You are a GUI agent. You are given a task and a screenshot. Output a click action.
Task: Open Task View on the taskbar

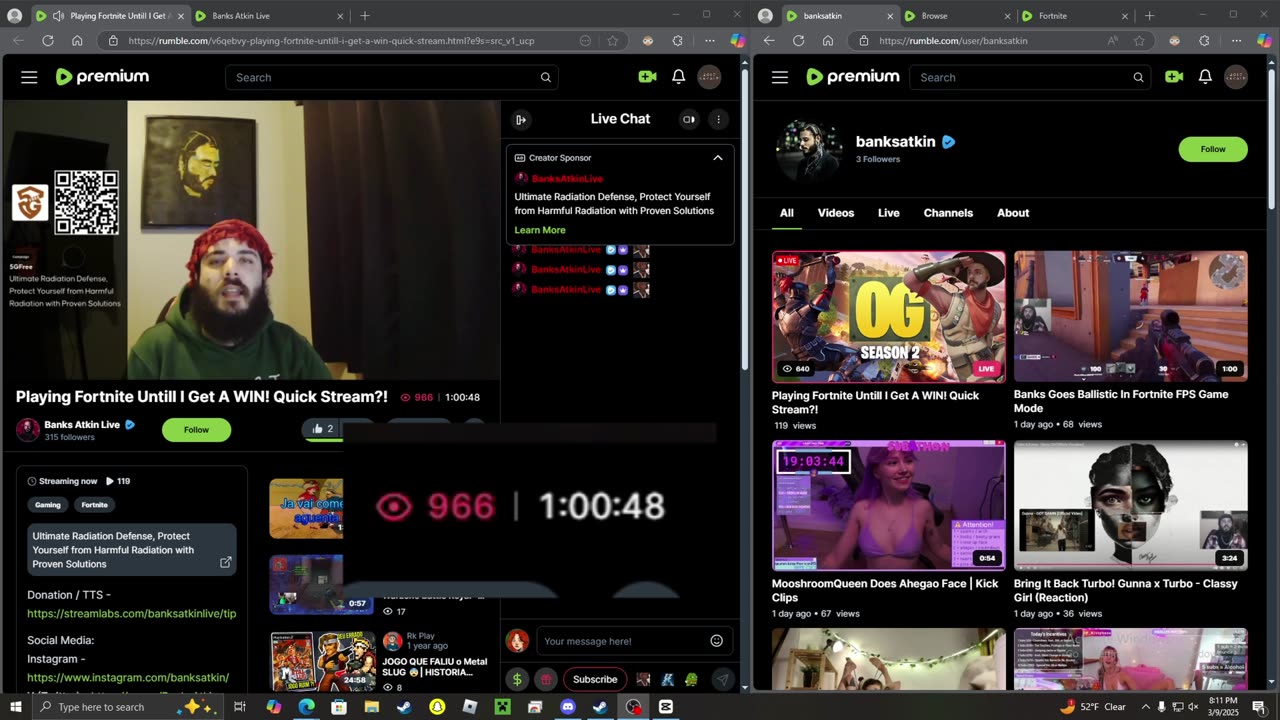(x=240, y=707)
